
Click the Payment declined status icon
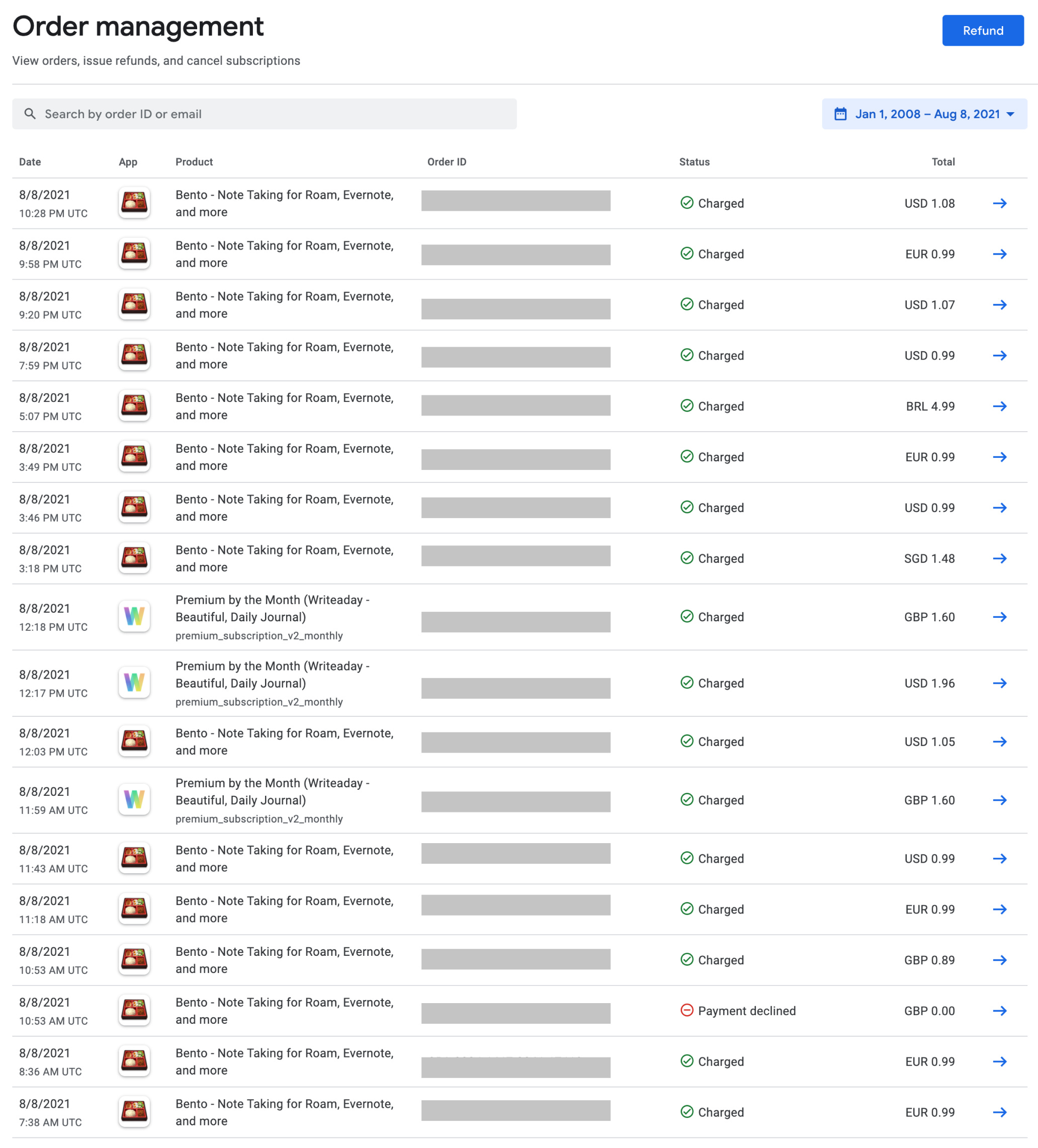pyautogui.click(x=686, y=1010)
